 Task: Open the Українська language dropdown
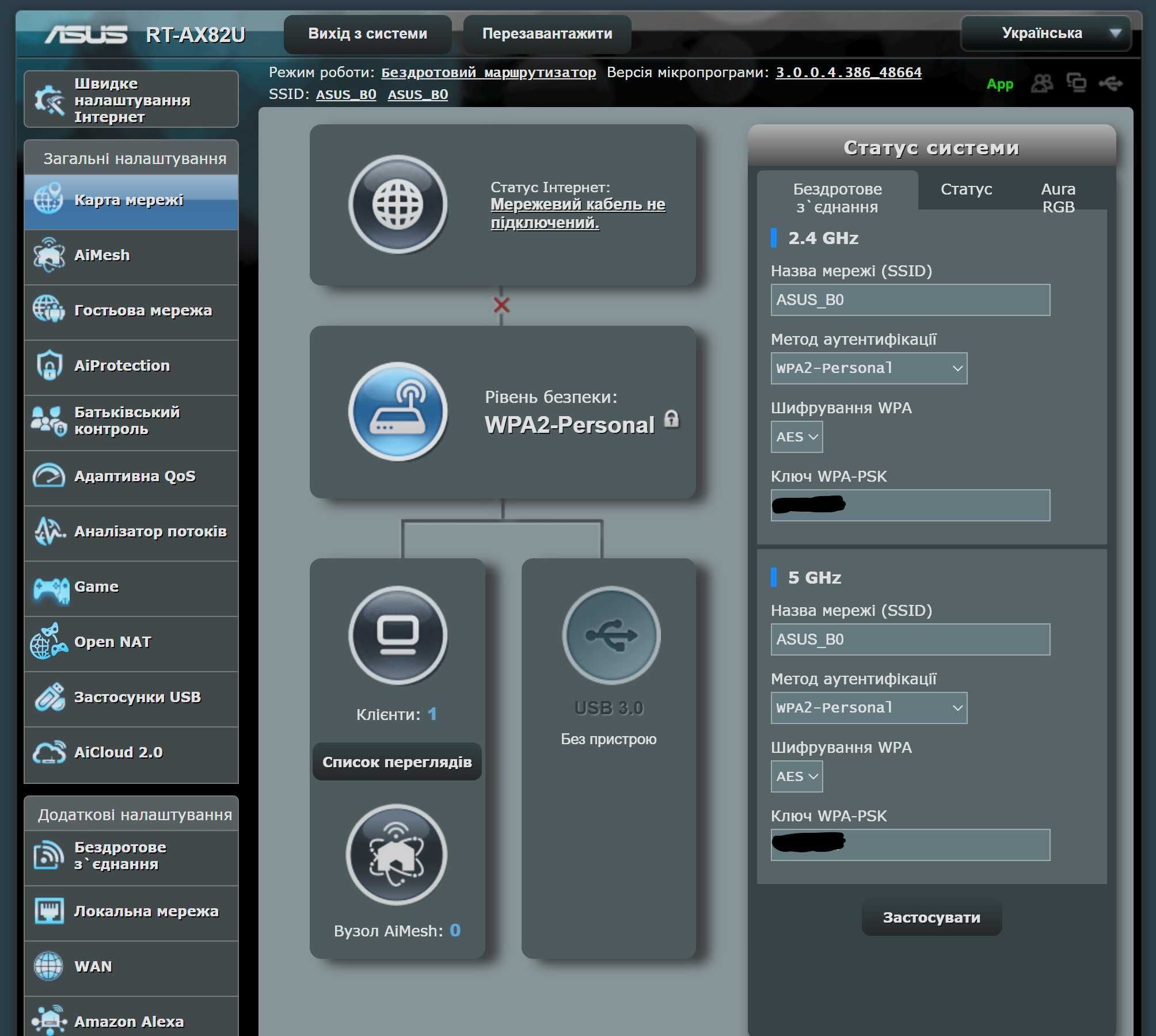(x=1046, y=33)
